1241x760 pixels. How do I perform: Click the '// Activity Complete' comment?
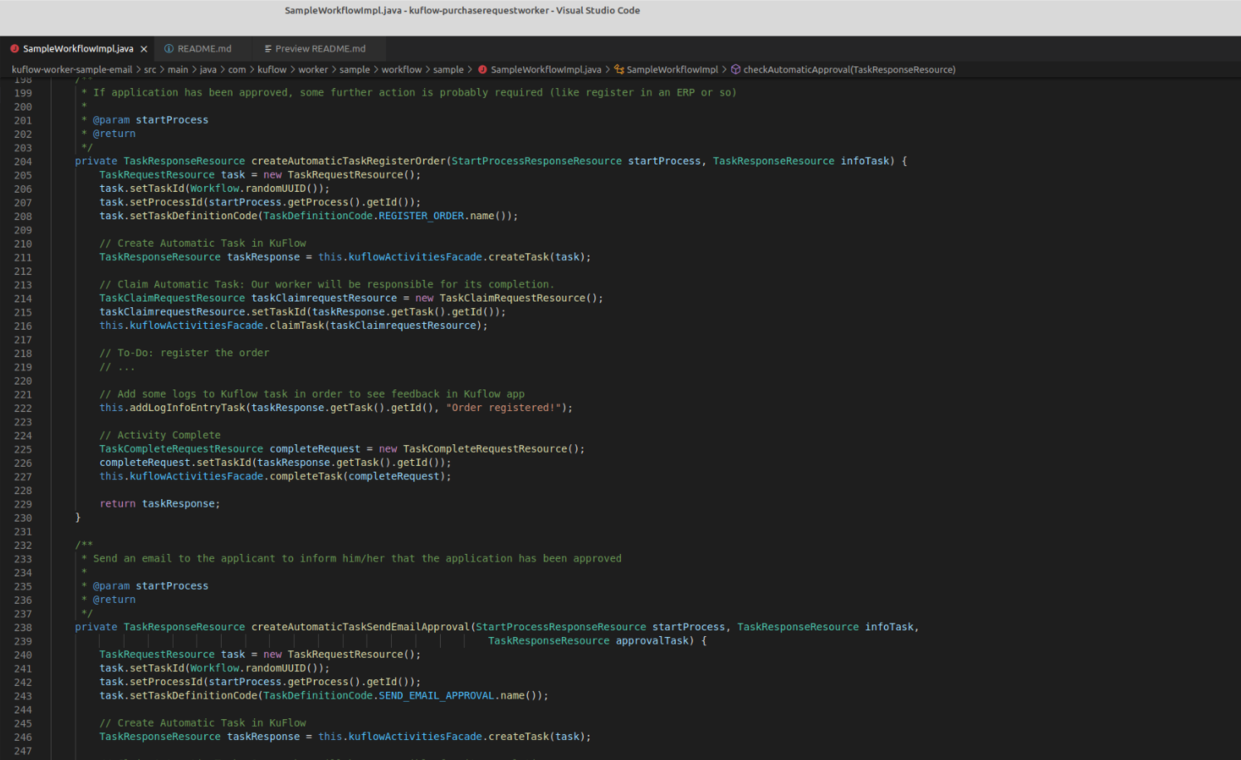click(x=160, y=435)
